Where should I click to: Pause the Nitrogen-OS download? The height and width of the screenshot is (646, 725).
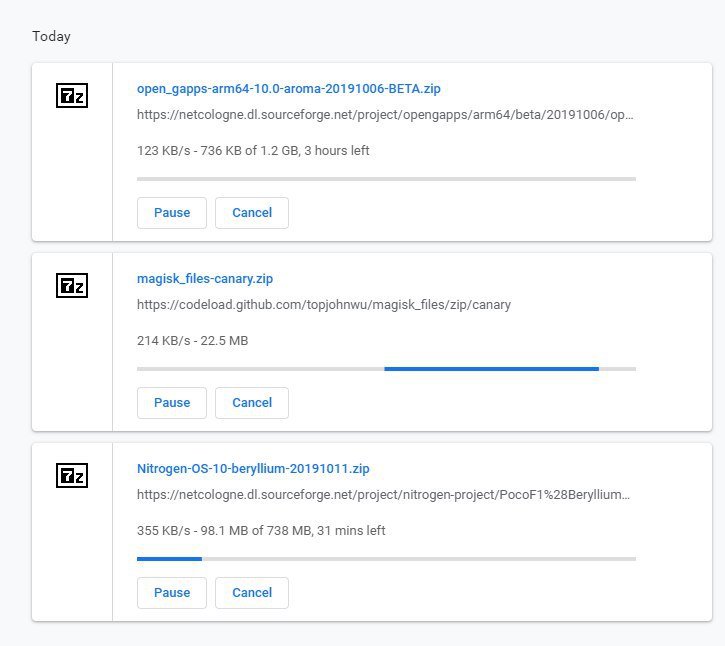(x=172, y=593)
